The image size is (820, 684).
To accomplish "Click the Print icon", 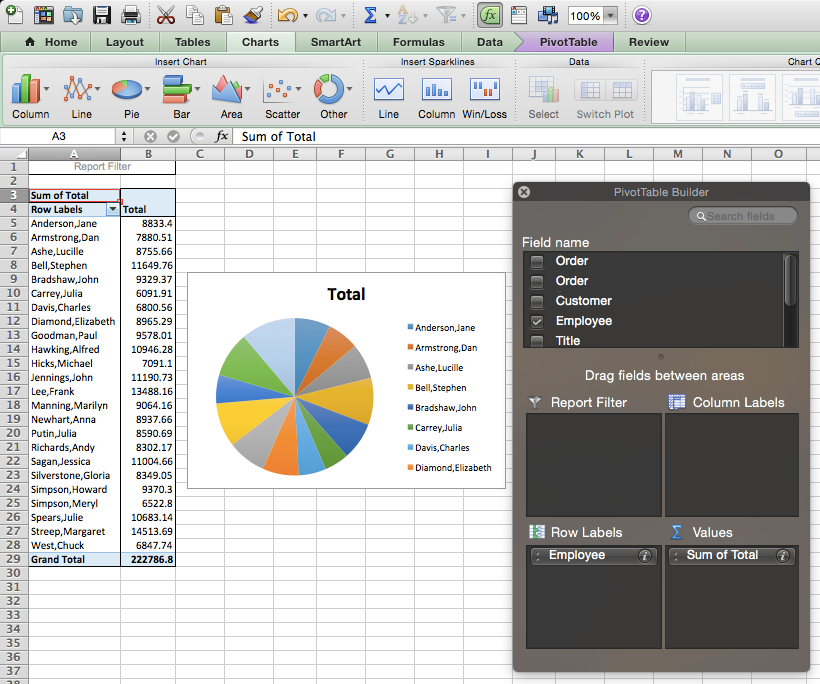I will pos(130,14).
